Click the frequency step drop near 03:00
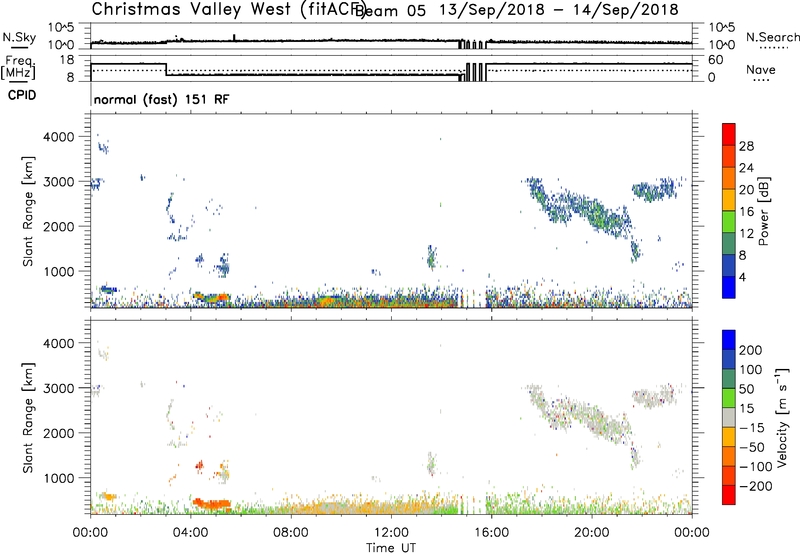Screen dimensions: 800x554 [x=166, y=69]
